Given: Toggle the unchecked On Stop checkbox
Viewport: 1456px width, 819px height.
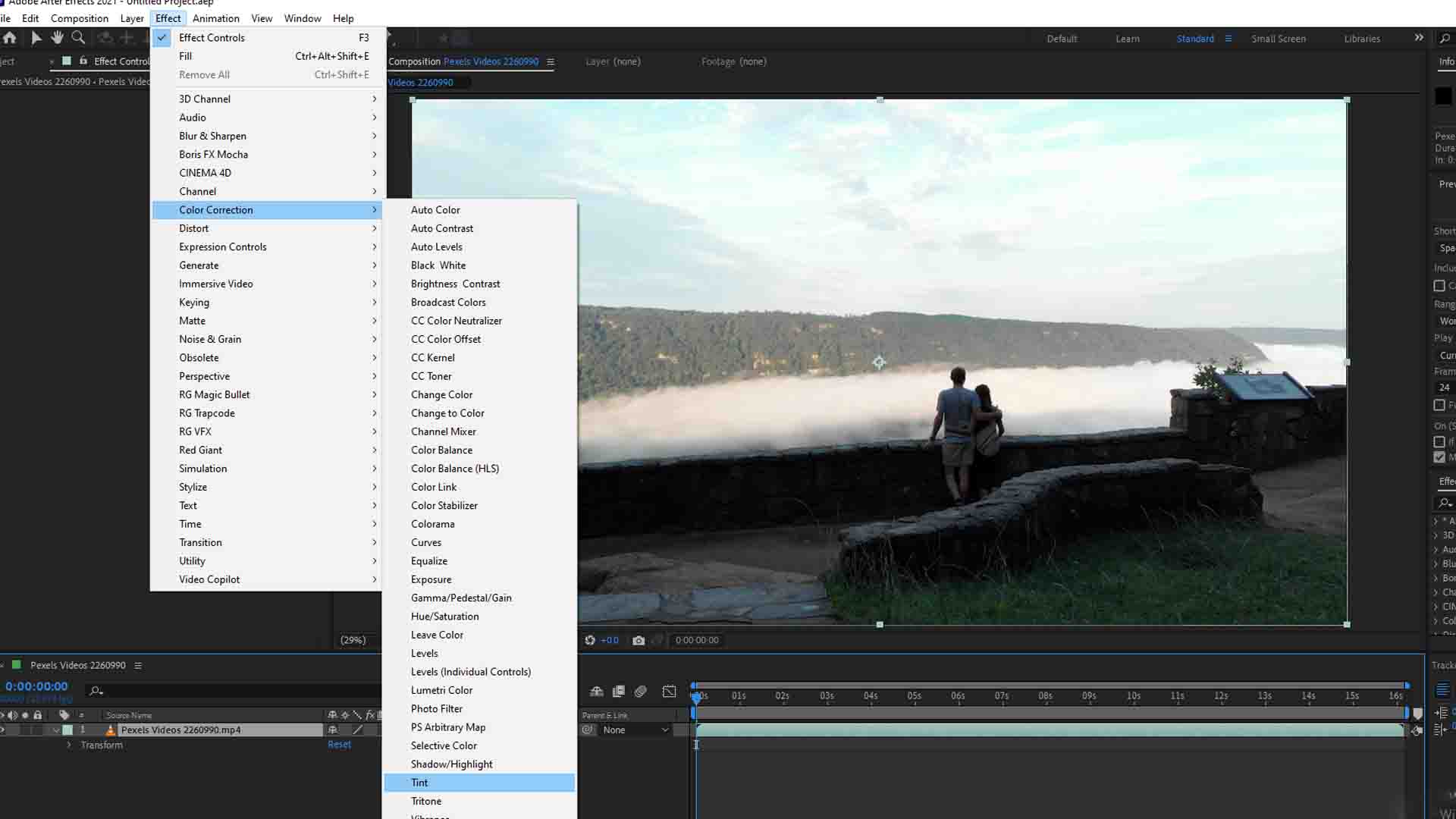Looking at the screenshot, I should [1439, 442].
